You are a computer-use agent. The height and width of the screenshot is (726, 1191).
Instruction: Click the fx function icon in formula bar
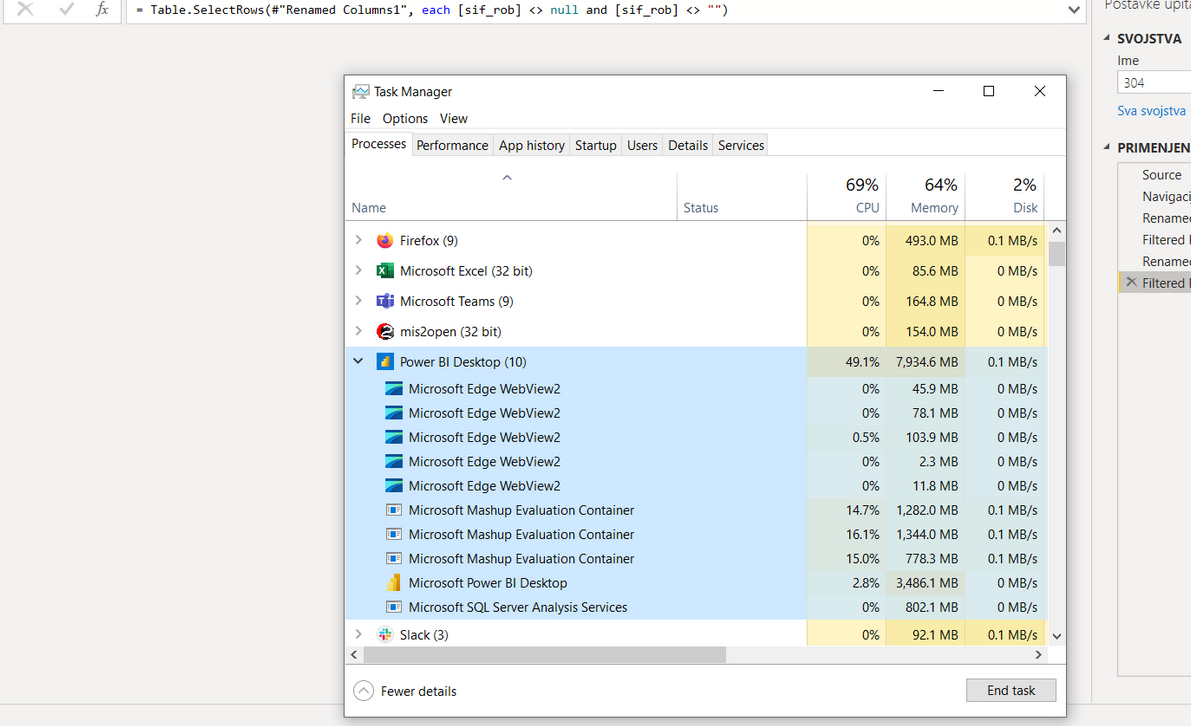102,9
